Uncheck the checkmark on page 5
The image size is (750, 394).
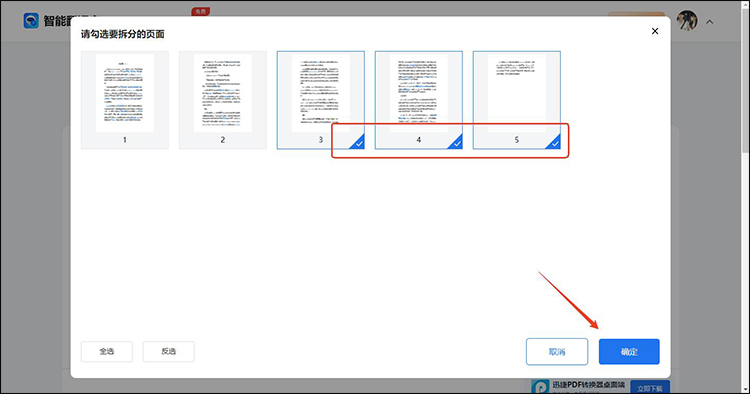click(x=554, y=142)
